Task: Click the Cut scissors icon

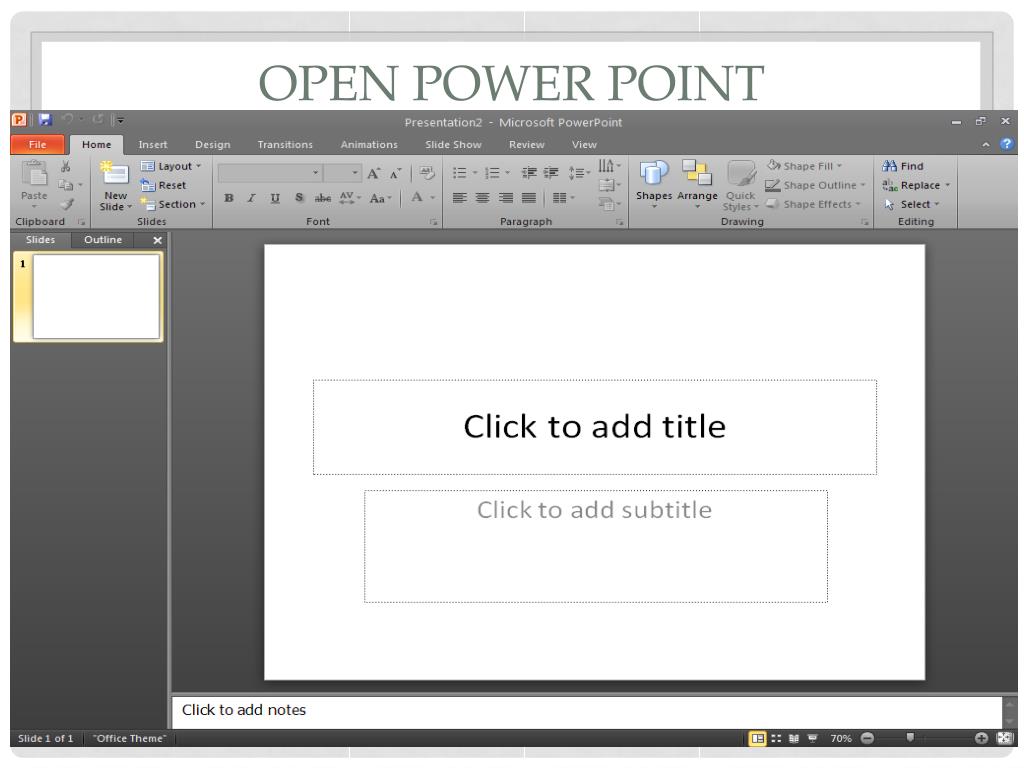Action: pyautogui.click(x=65, y=167)
